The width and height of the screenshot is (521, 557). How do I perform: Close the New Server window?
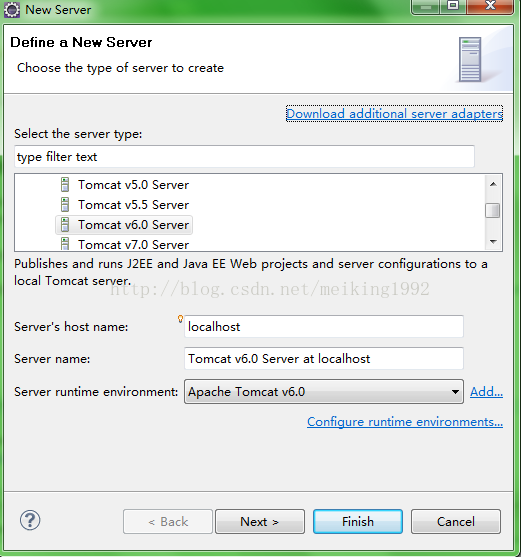(x=490, y=6)
